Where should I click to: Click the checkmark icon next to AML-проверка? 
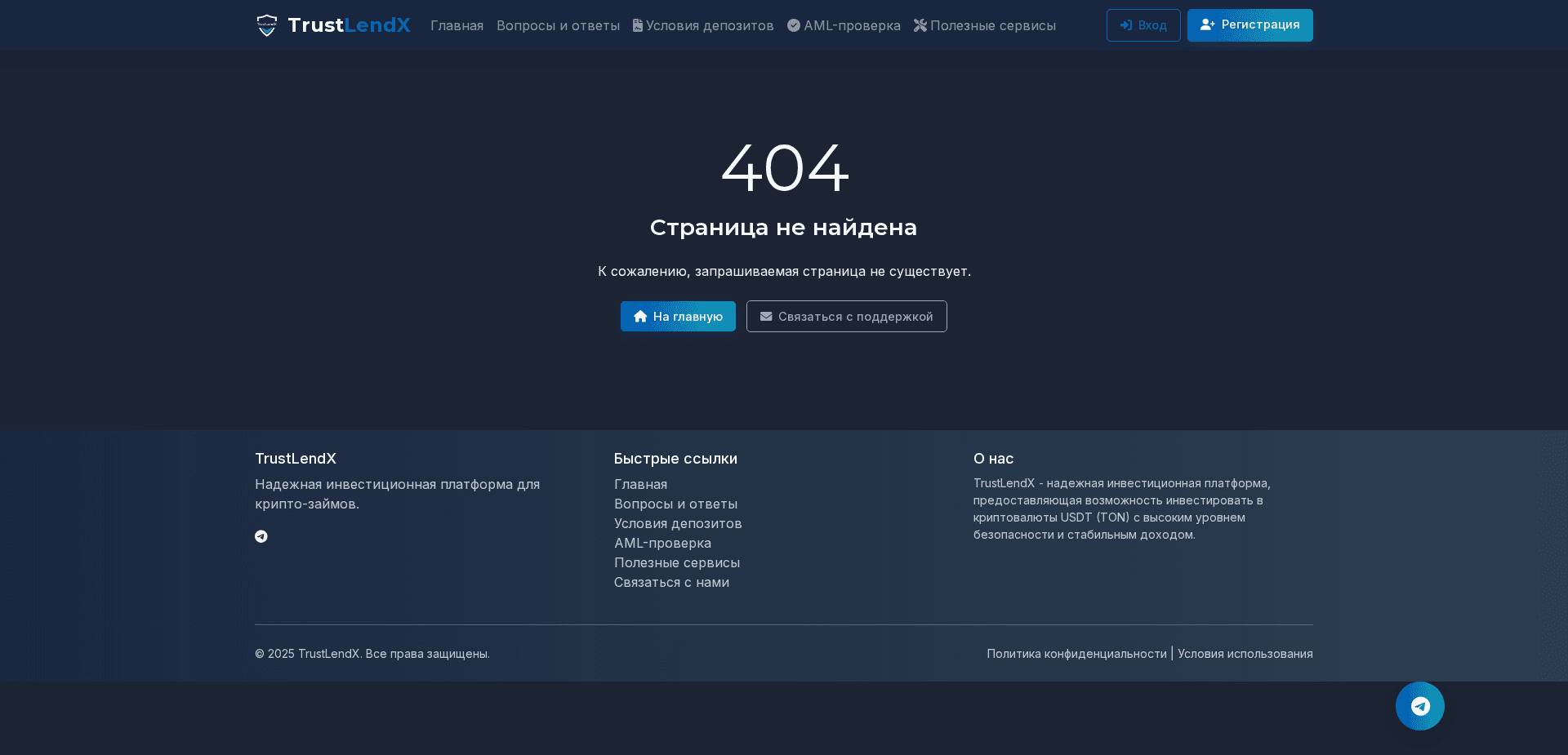[x=793, y=24]
